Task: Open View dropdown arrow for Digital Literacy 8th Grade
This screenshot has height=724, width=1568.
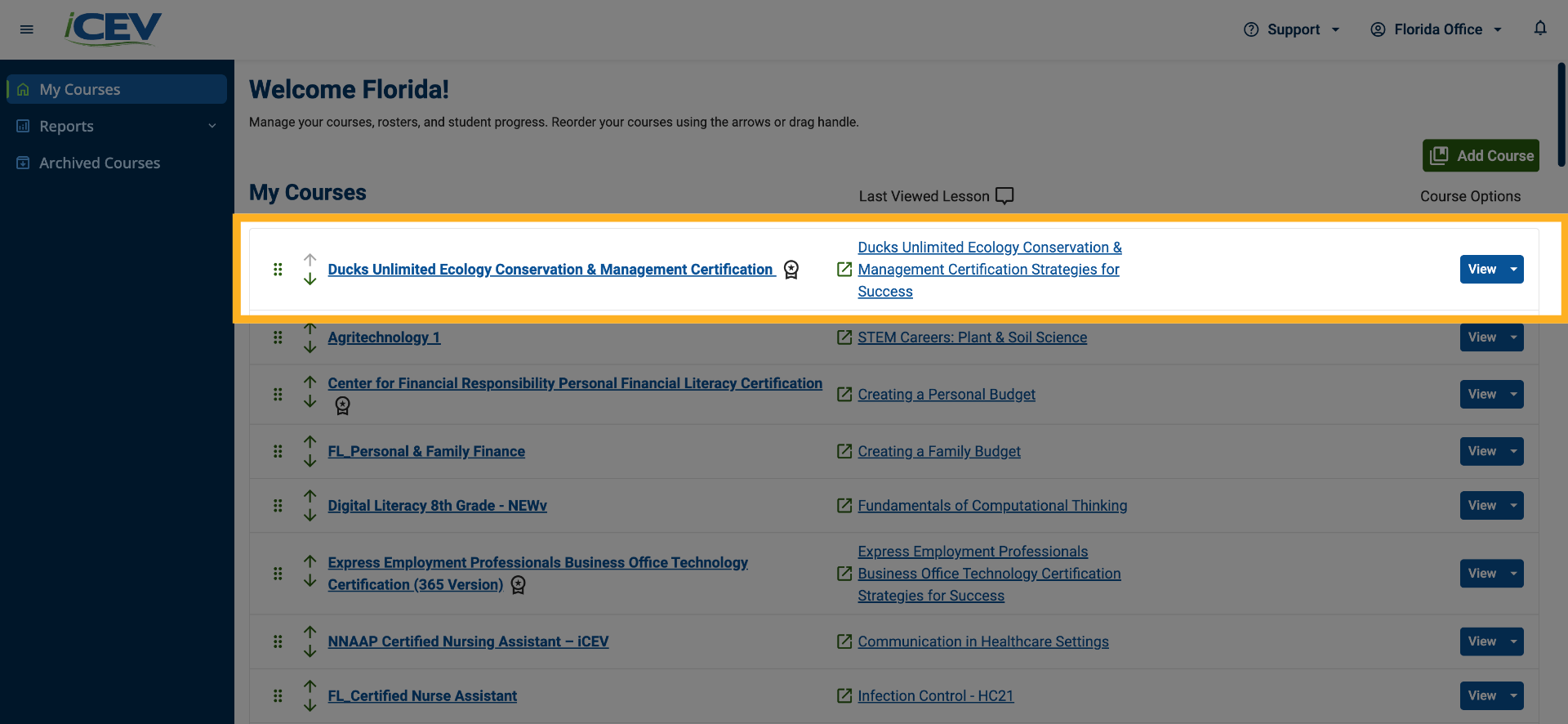Action: (x=1514, y=506)
